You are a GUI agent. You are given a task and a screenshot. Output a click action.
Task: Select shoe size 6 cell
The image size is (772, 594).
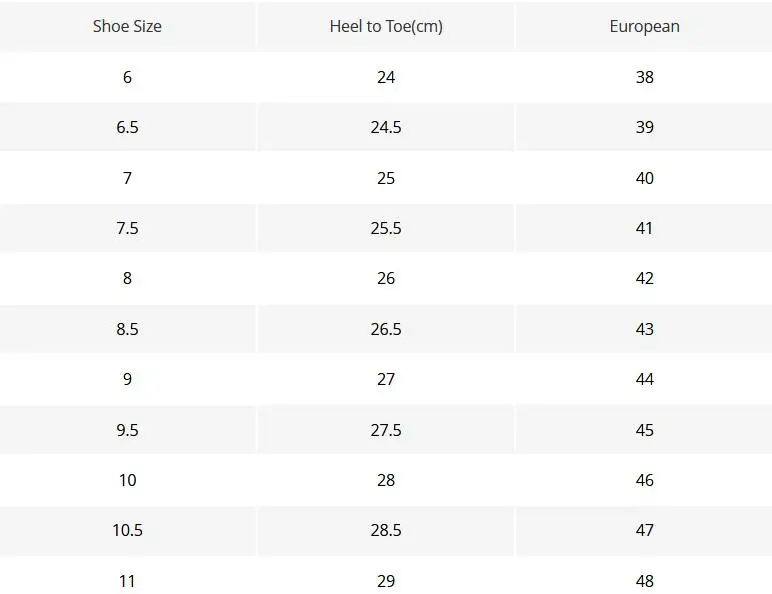pos(128,77)
